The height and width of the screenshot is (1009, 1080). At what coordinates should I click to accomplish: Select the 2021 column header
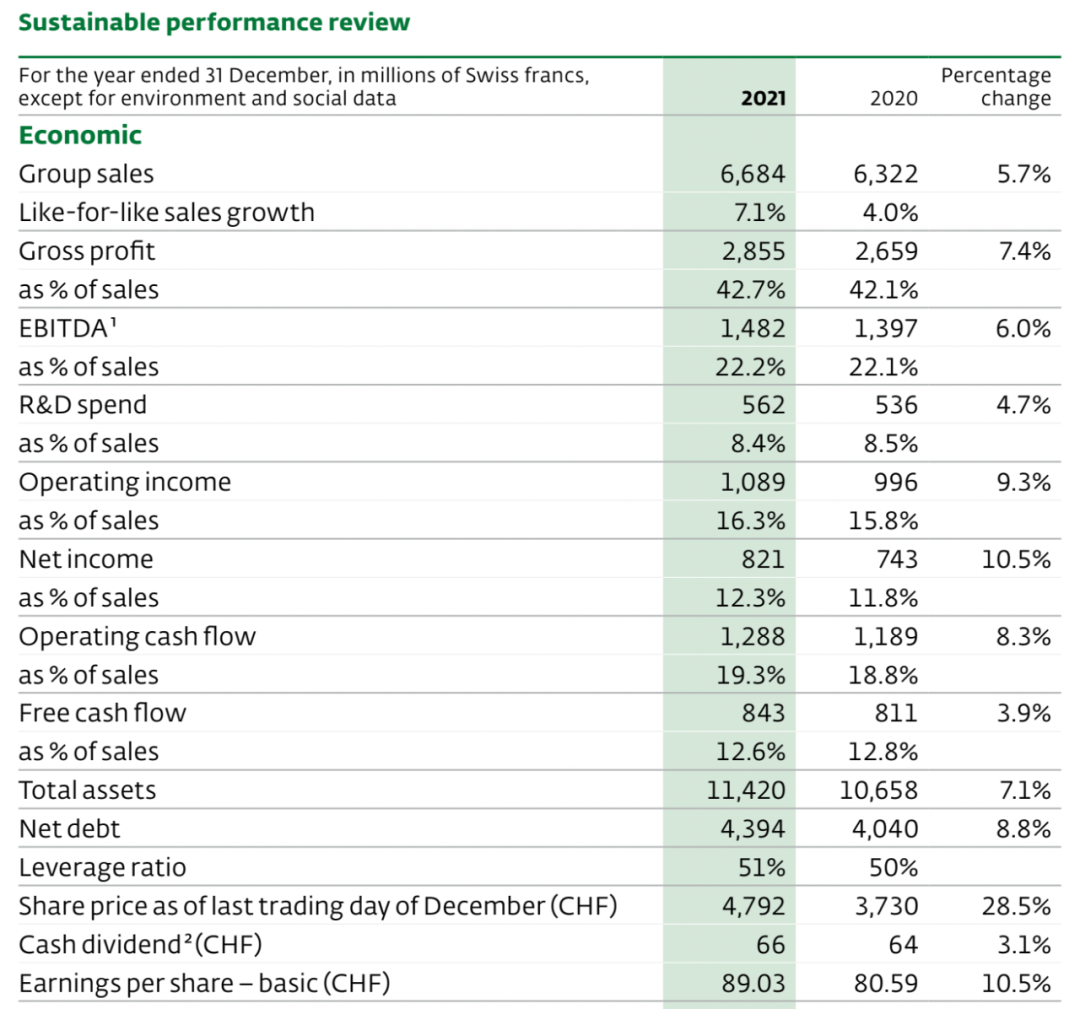coord(763,98)
